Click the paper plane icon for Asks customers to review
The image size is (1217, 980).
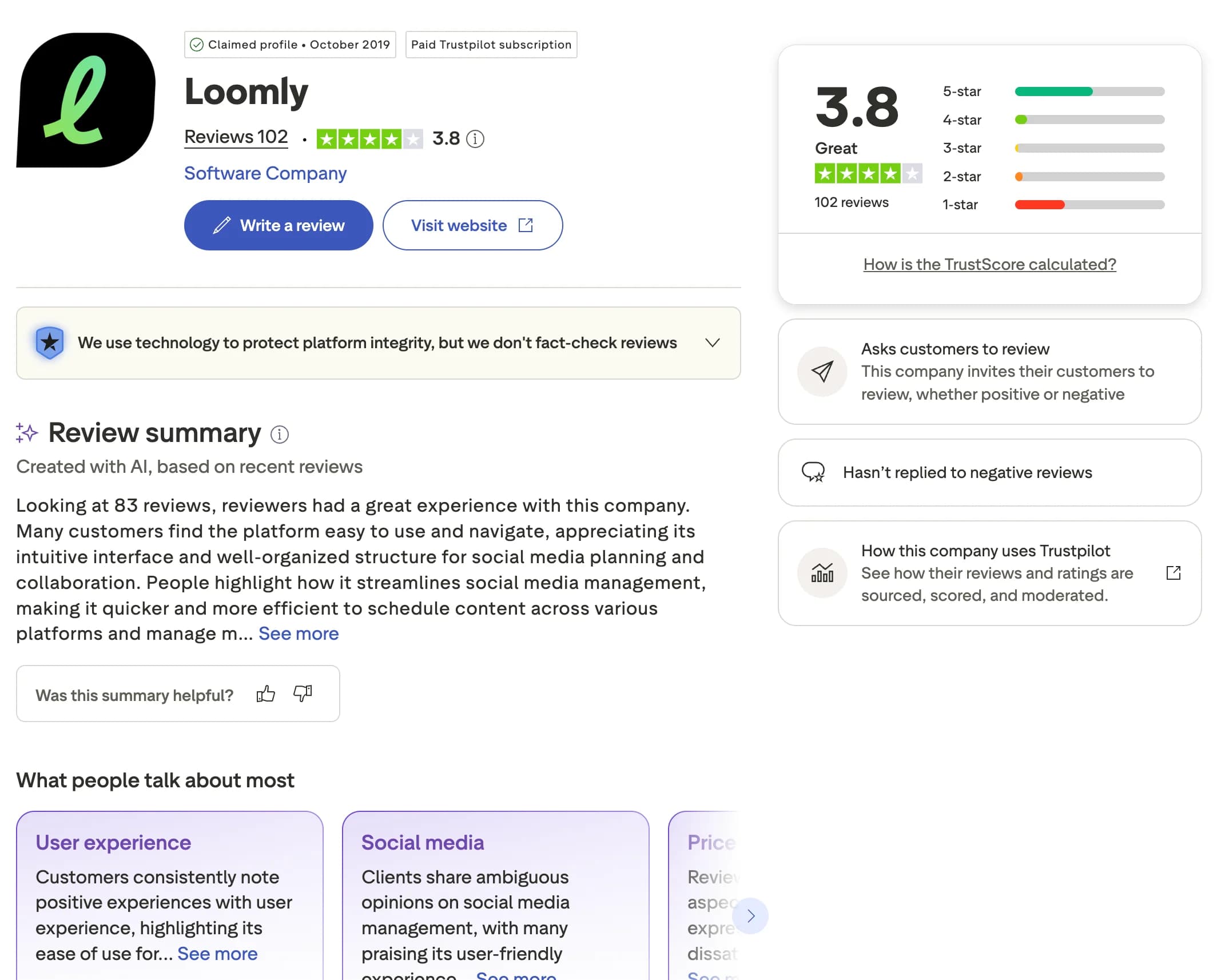coord(822,372)
